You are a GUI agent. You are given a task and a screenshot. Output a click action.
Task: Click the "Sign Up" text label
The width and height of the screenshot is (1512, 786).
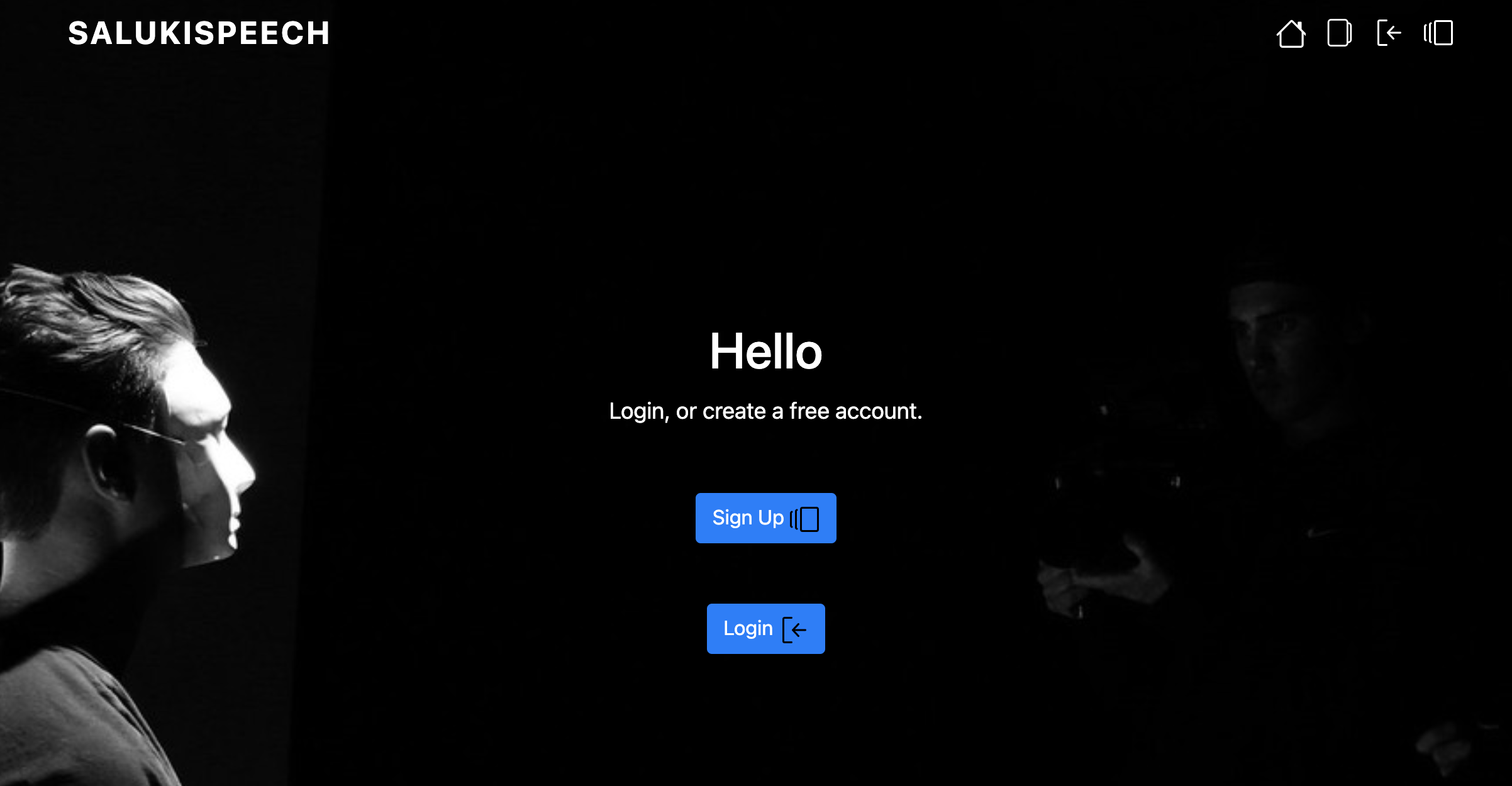click(x=748, y=518)
